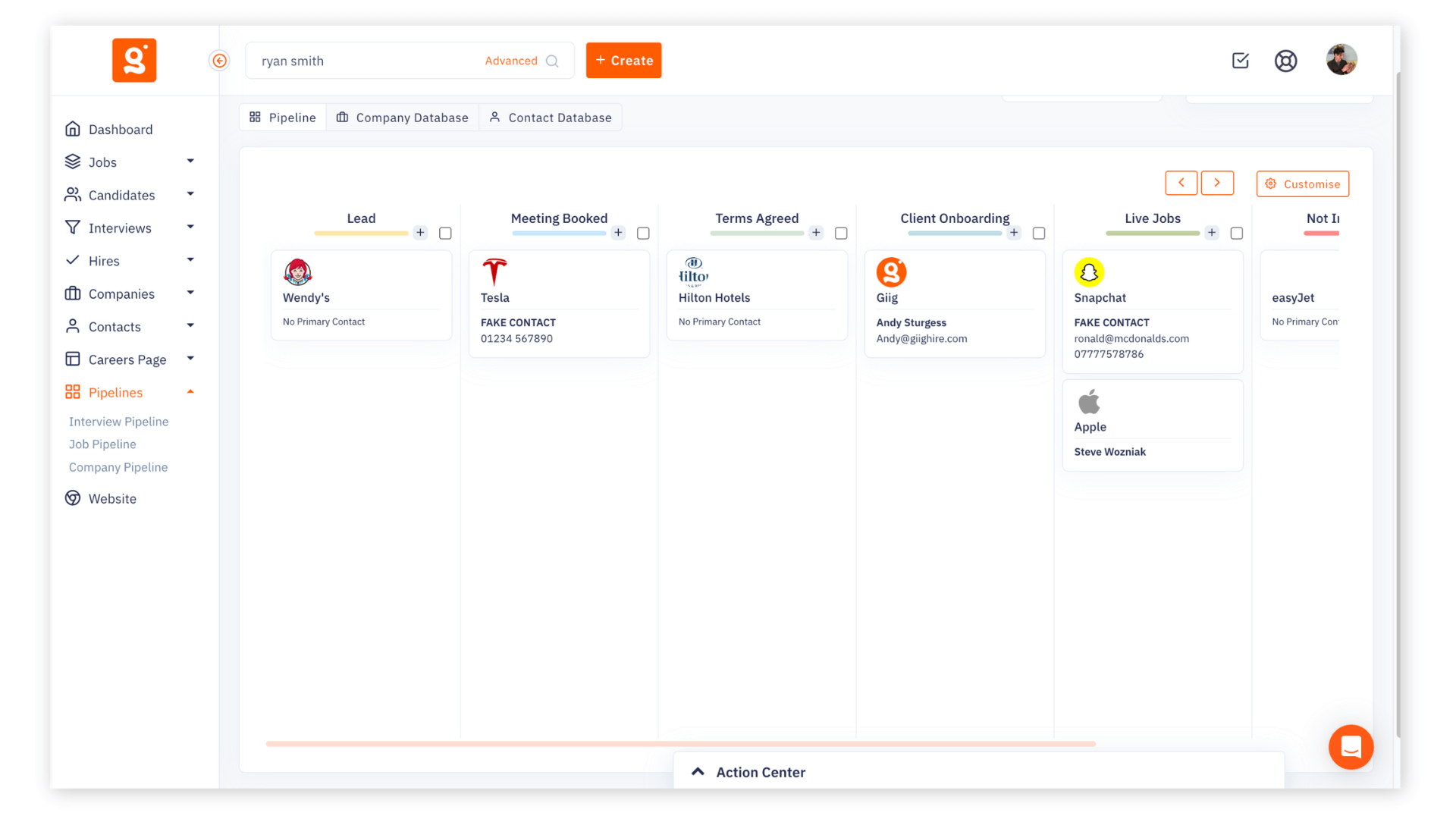Screen dimensions: 1456x819
Task: Open the chat widget bubble icon
Action: coord(1351,747)
